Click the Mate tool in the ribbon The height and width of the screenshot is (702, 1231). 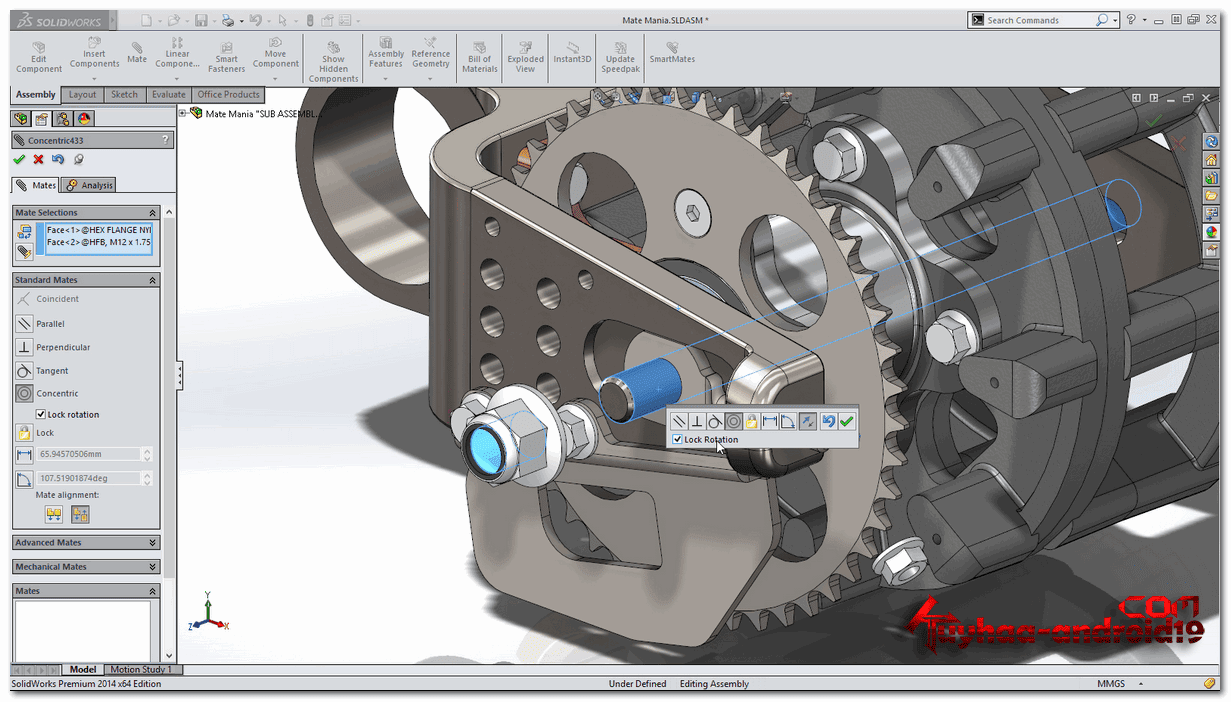point(137,52)
